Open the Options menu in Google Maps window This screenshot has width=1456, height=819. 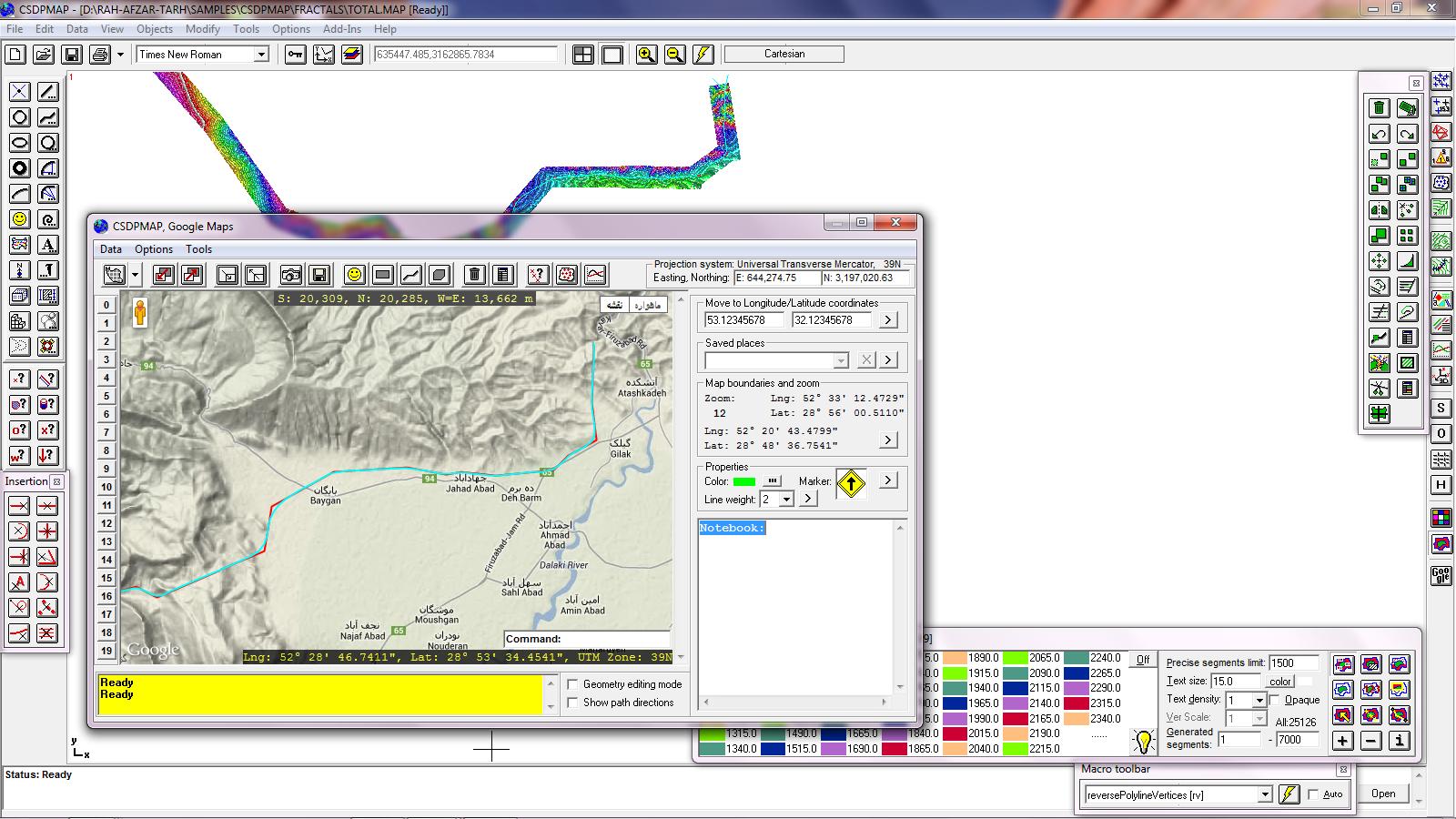click(x=154, y=249)
